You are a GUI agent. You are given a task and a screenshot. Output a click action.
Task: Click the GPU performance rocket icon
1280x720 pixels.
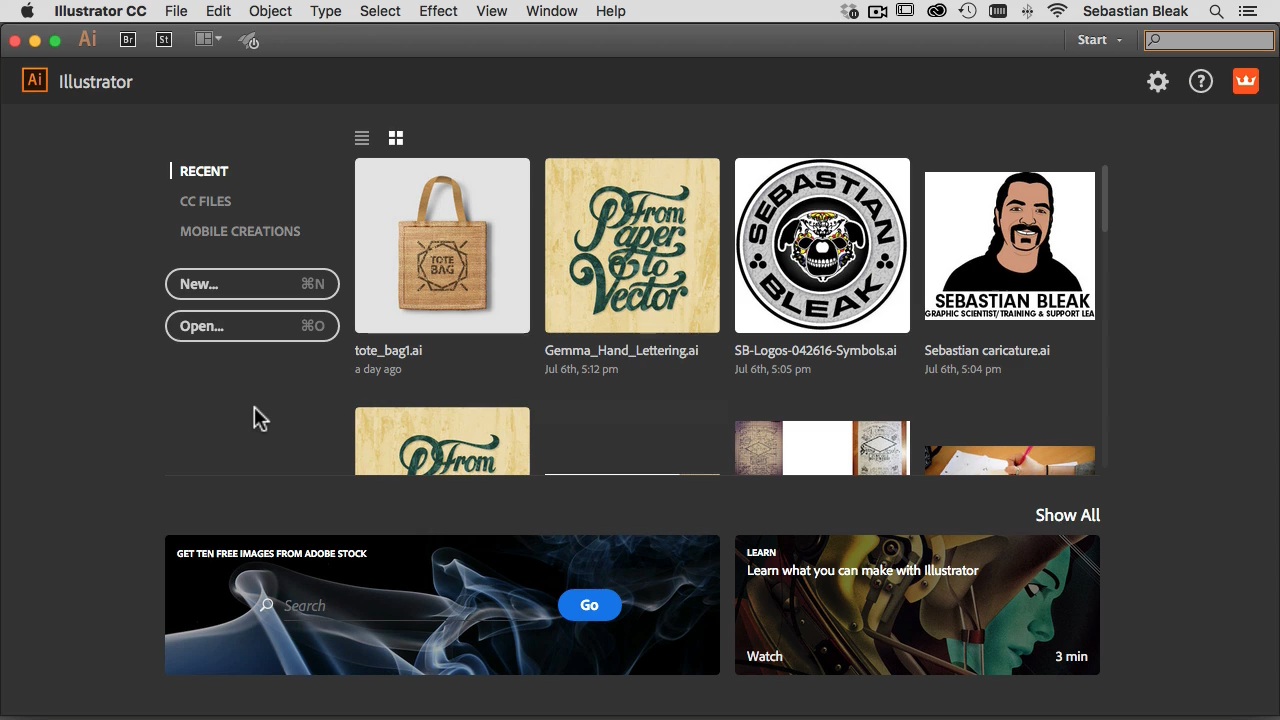click(x=249, y=41)
